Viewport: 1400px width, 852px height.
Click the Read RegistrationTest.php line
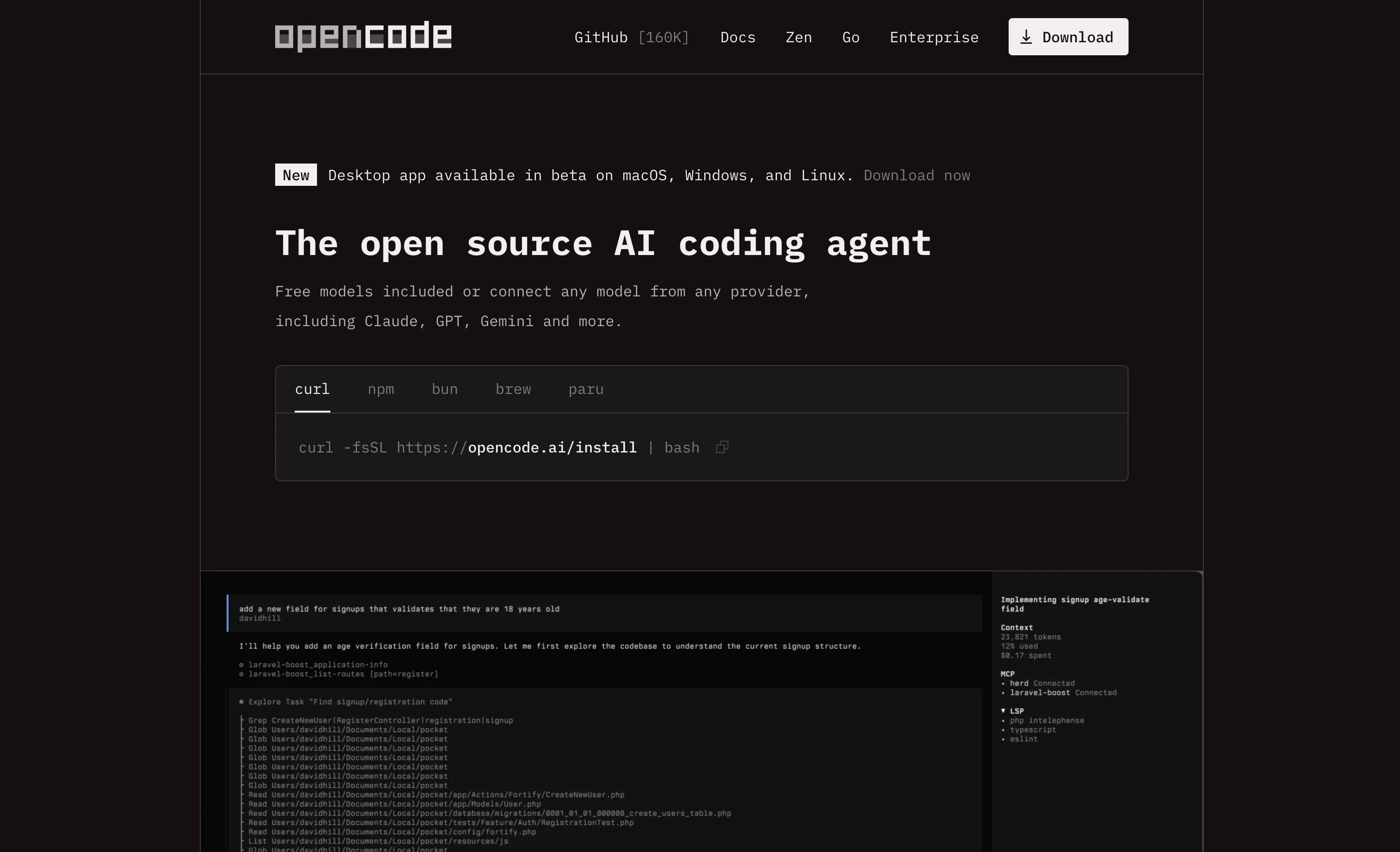coord(440,822)
